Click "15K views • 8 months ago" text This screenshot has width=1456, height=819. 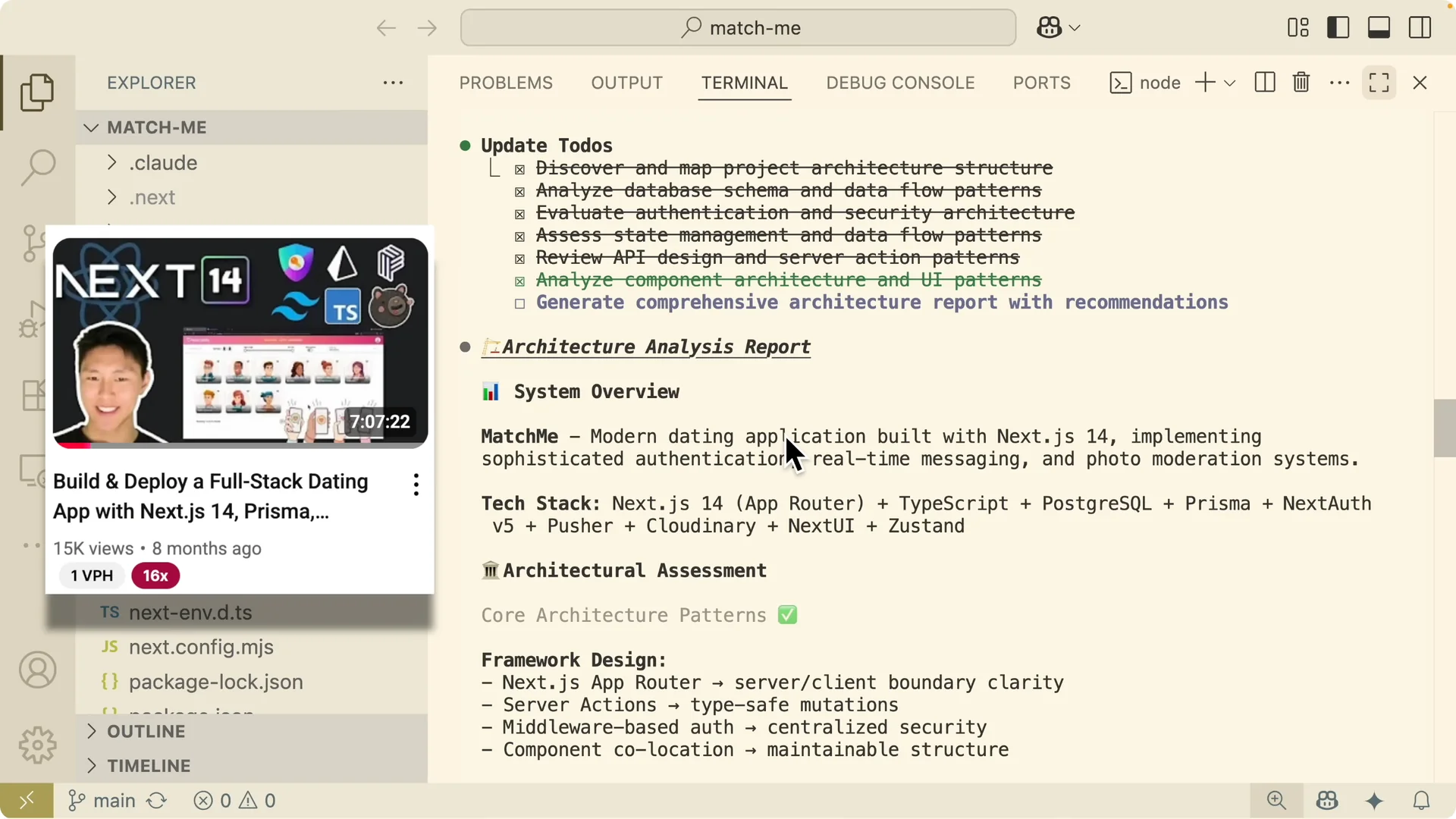(157, 548)
